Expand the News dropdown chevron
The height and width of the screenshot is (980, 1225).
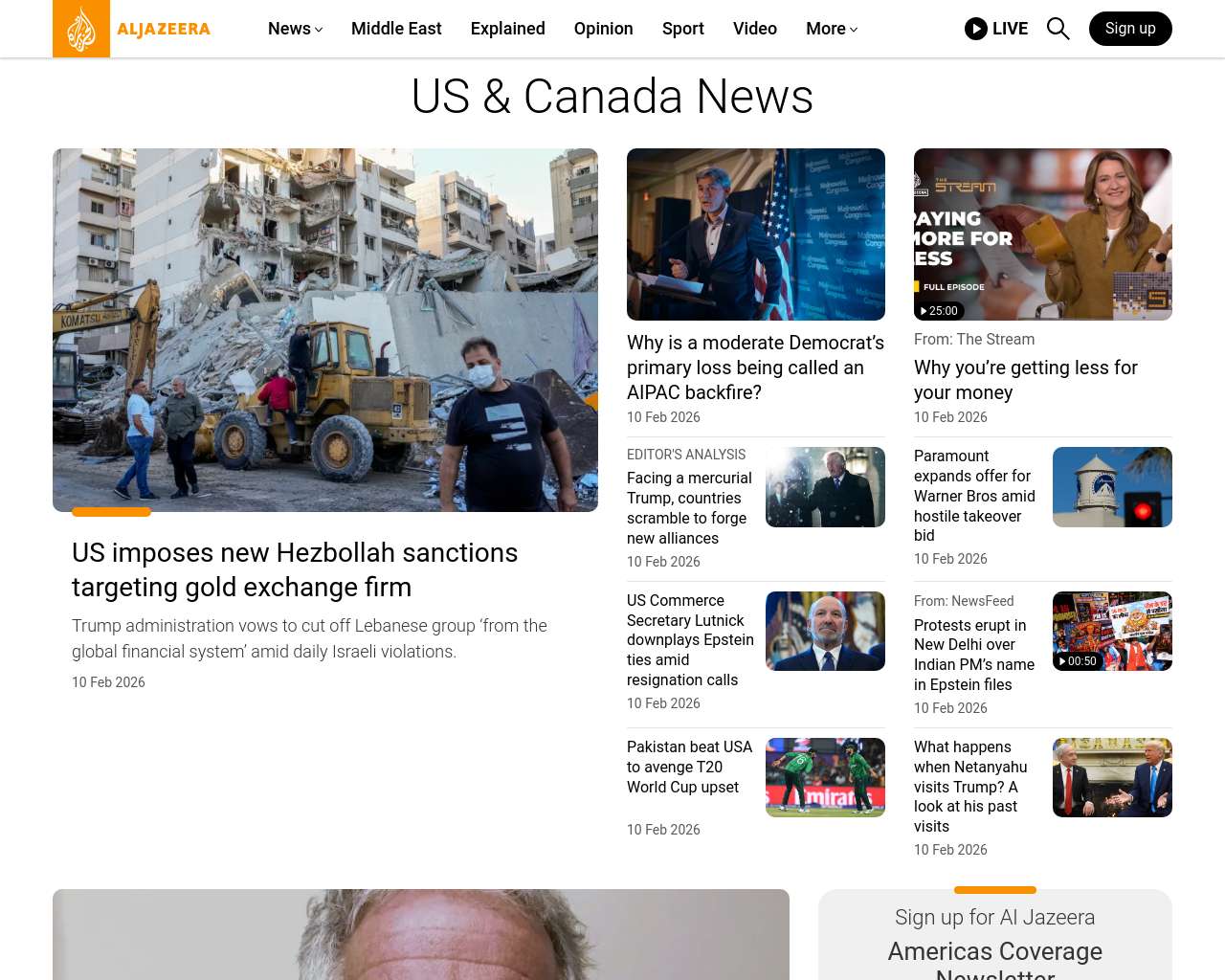pyautogui.click(x=319, y=30)
